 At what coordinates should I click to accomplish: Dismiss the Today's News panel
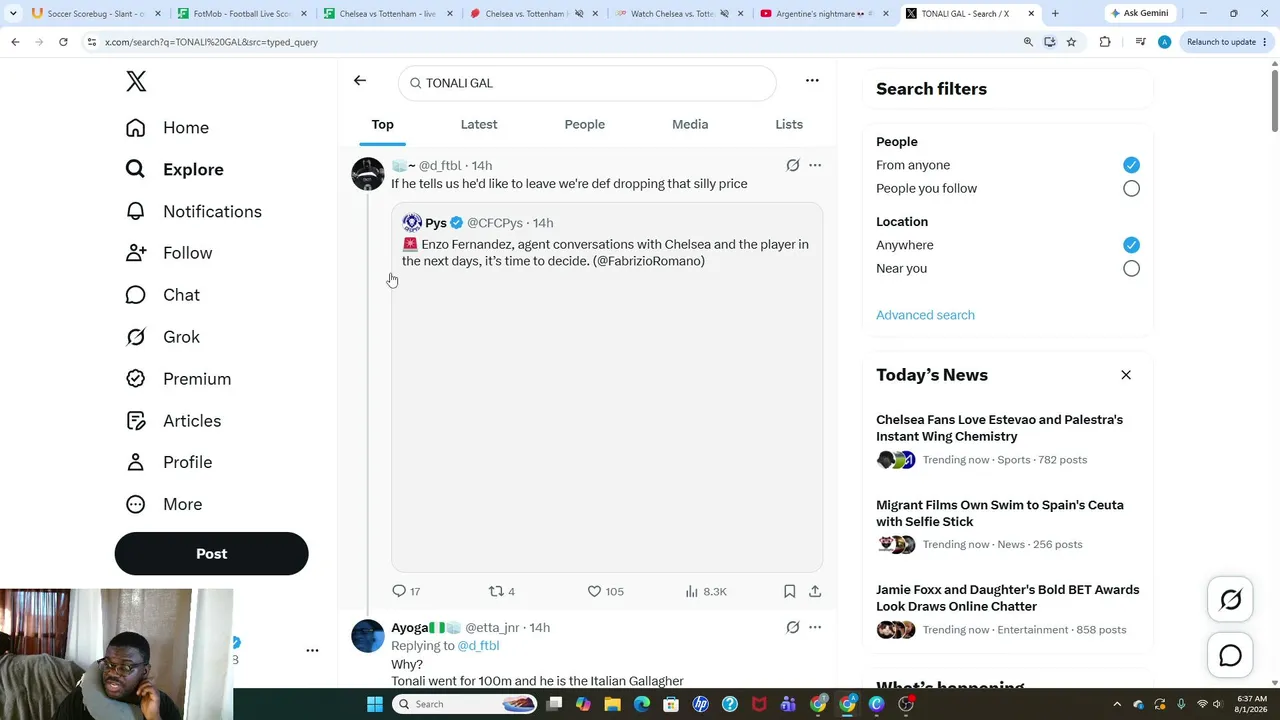(1126, 375)
